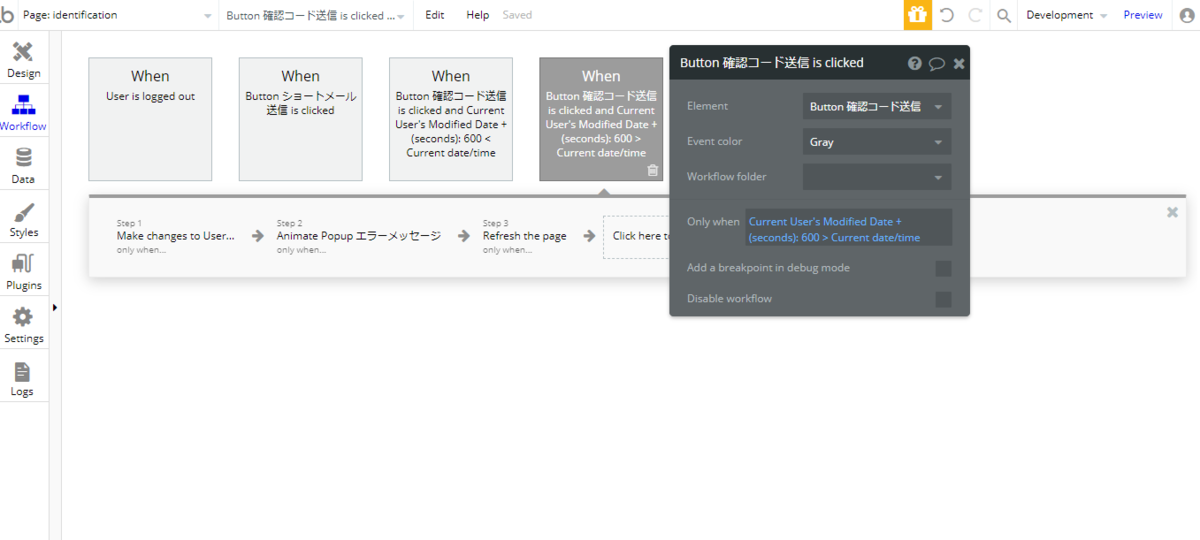Open the Workflow tab in sidebar
This screenshot has width=1200, height=540.
(x=24, y=113)
